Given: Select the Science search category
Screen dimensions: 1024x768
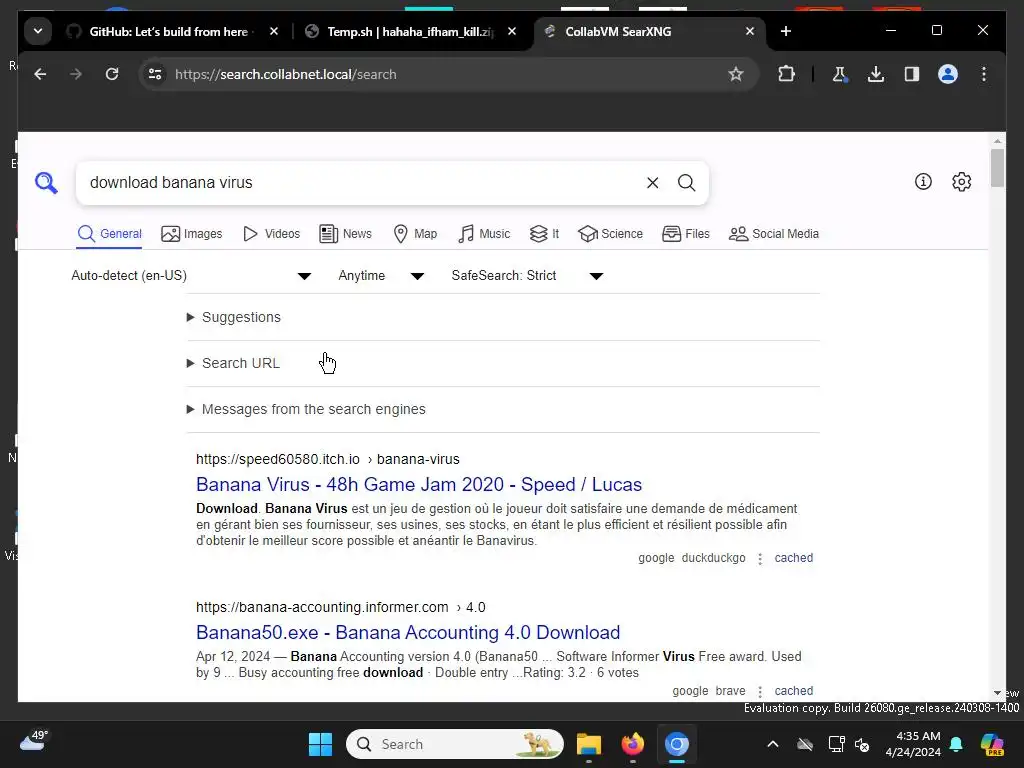Looking at the screenshot, I should tap(611, 234).
